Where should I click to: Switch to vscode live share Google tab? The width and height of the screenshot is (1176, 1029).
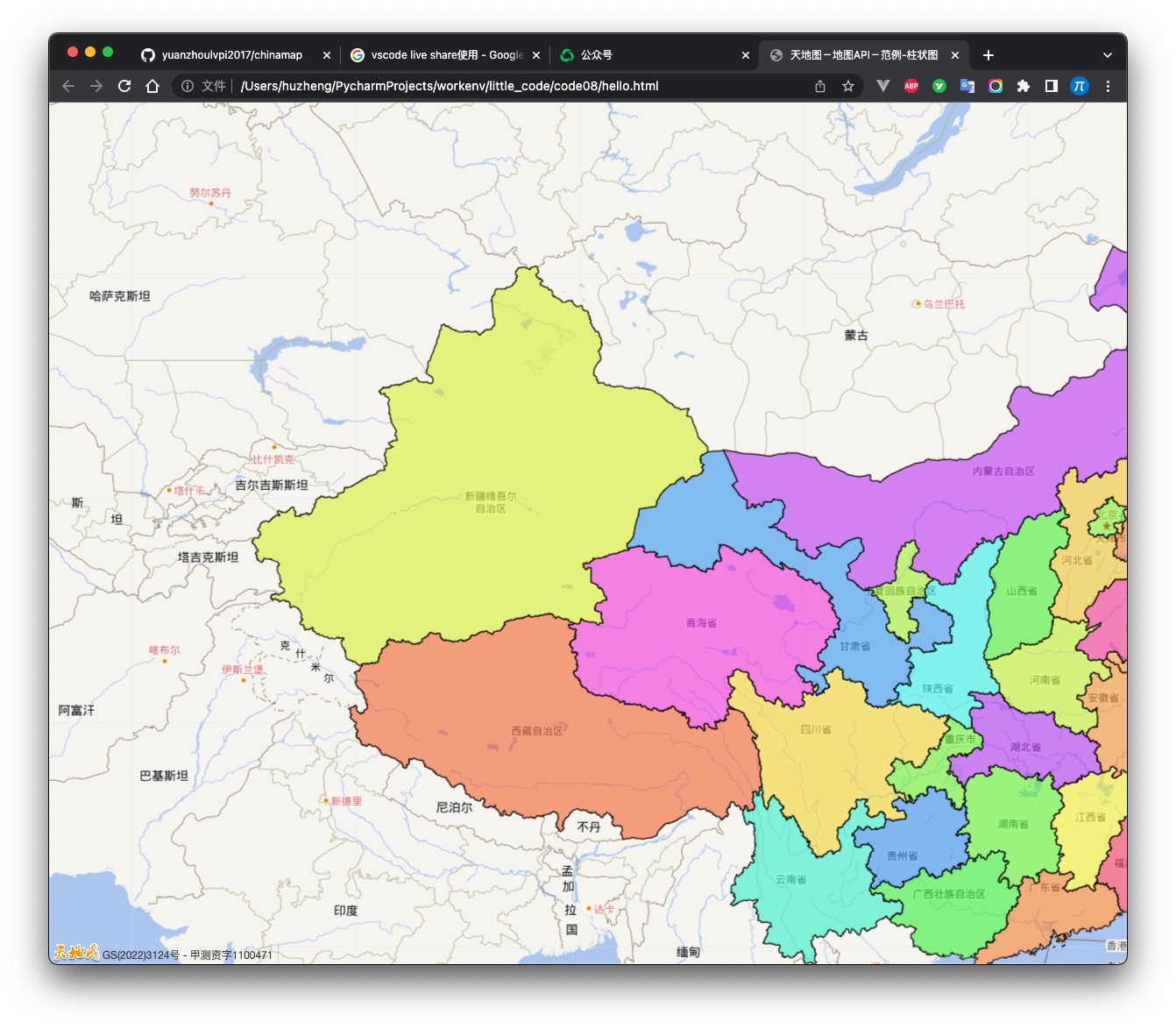point(445,55)
